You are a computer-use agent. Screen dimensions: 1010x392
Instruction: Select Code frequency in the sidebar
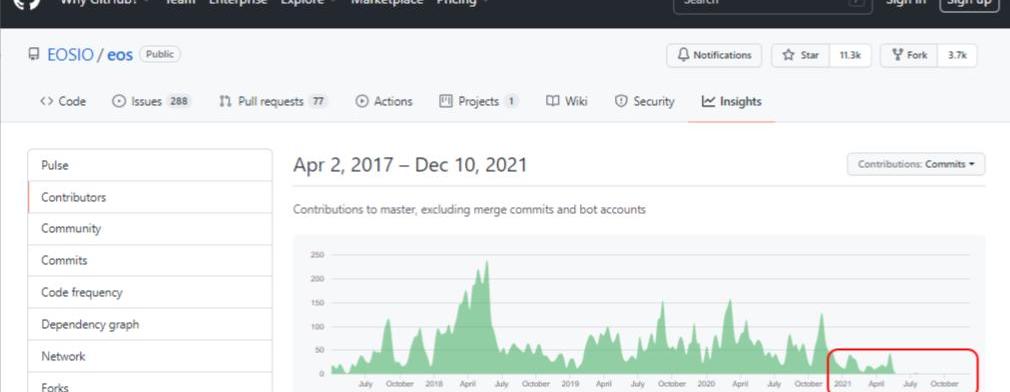(150, 292)
